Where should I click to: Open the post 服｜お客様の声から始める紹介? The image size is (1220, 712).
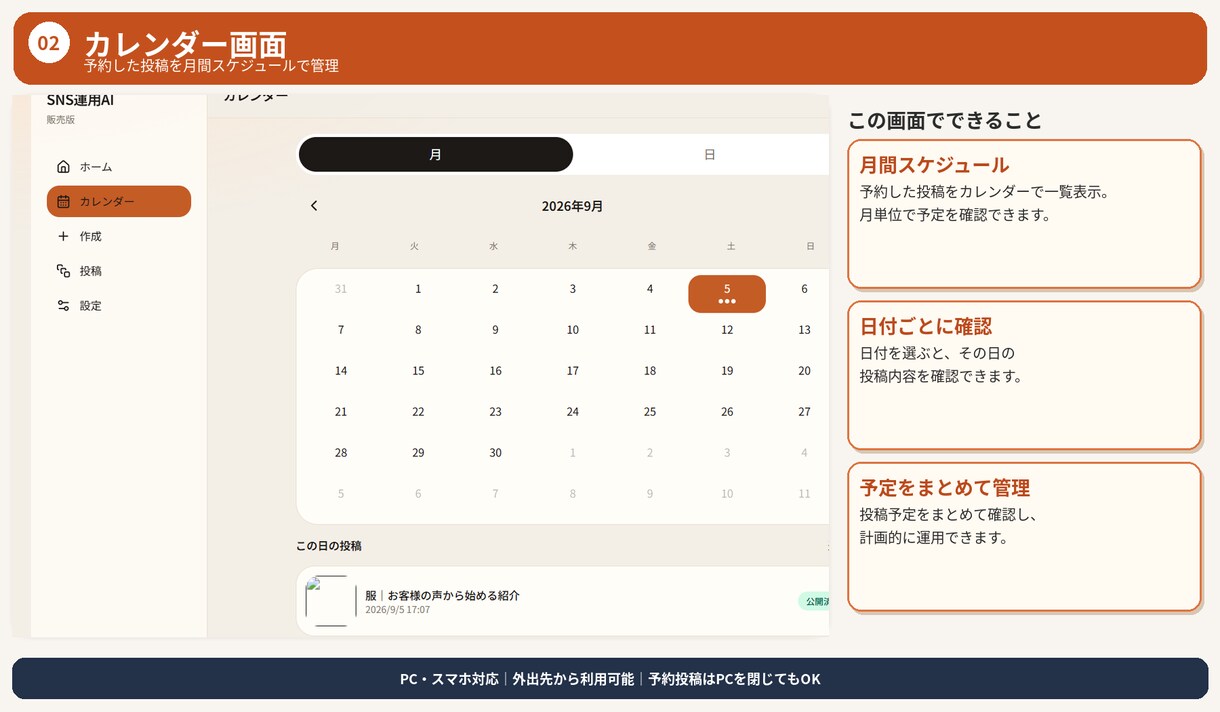click(442, 595)
